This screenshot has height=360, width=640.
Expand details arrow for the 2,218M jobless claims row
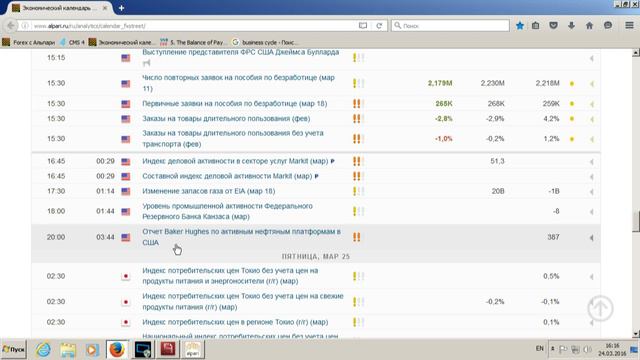pos(591,84)
